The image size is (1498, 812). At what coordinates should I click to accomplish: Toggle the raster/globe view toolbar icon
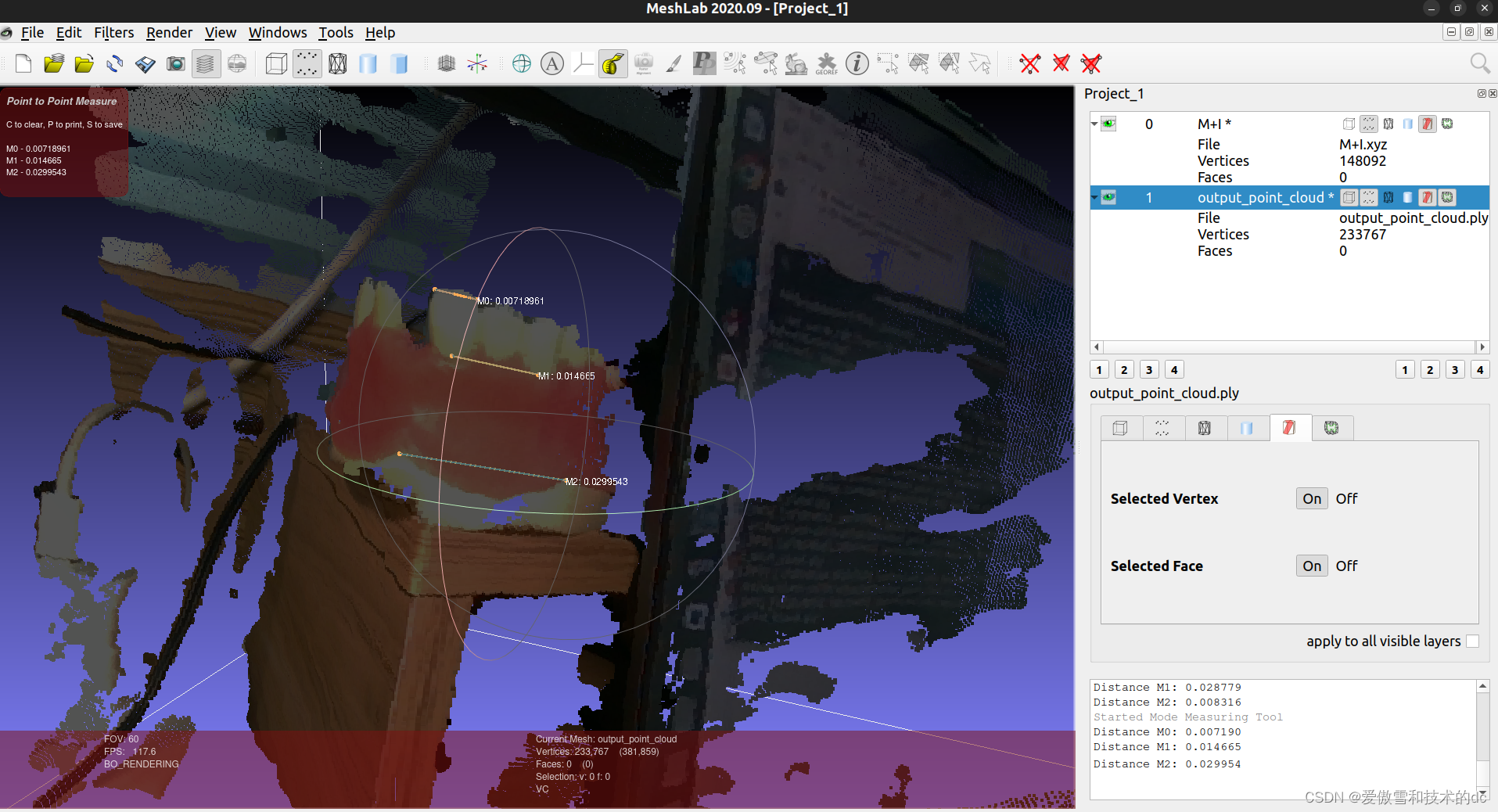click(237, 63)
